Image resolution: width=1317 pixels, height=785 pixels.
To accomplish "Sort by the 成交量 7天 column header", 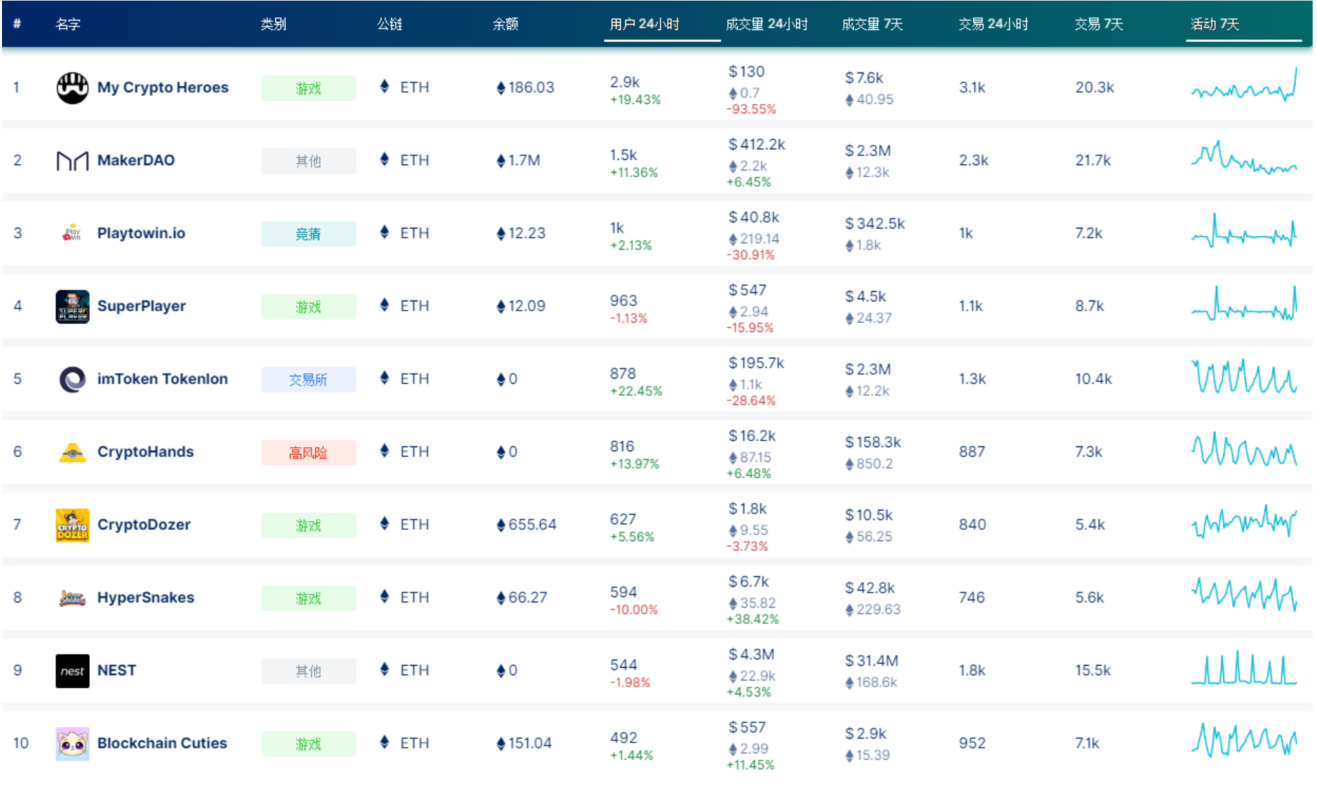I will (872, 24).
